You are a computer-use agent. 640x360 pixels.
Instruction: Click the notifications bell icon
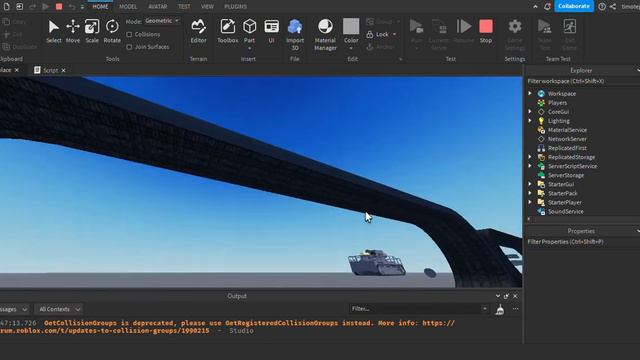[547, 7]
